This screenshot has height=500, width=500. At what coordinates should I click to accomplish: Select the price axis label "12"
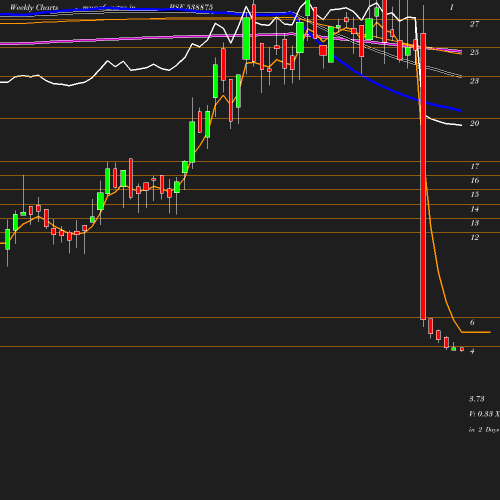tap(475, 237)
